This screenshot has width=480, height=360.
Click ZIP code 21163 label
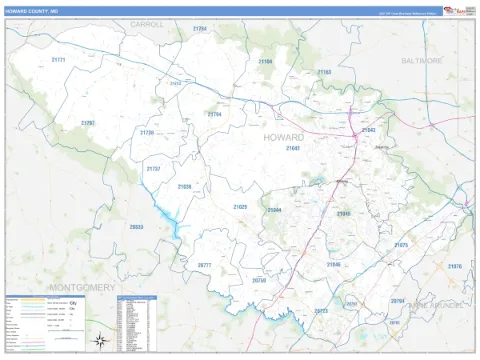click(324, 72)
